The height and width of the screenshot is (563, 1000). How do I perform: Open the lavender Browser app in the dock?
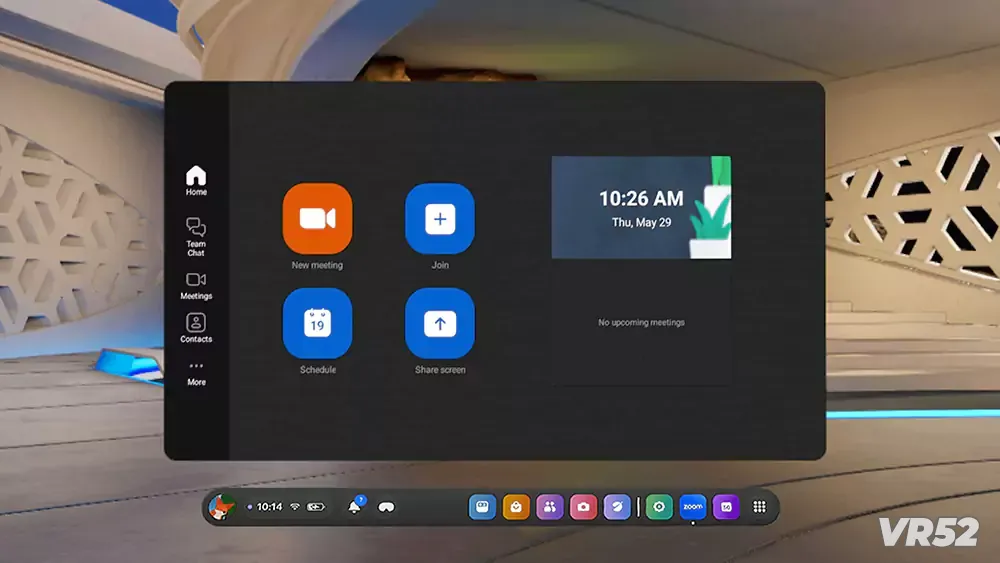[617, 507]
